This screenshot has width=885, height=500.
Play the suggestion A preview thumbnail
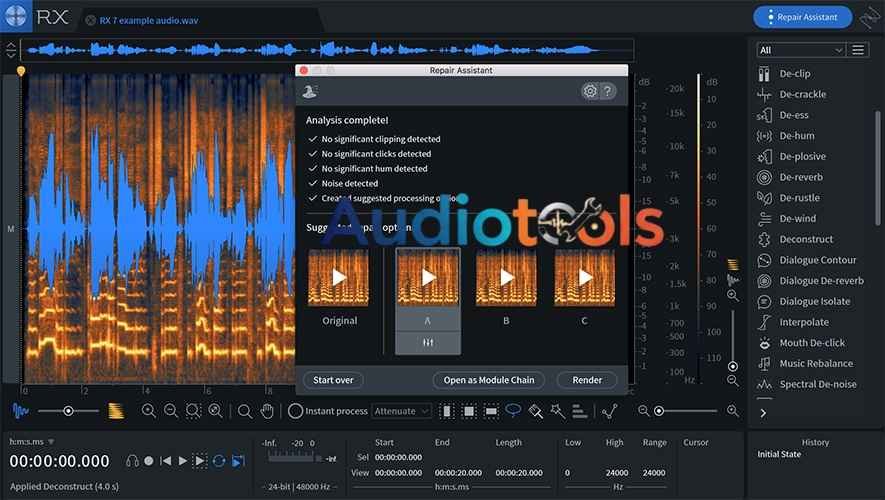click(x=428, y=277)
